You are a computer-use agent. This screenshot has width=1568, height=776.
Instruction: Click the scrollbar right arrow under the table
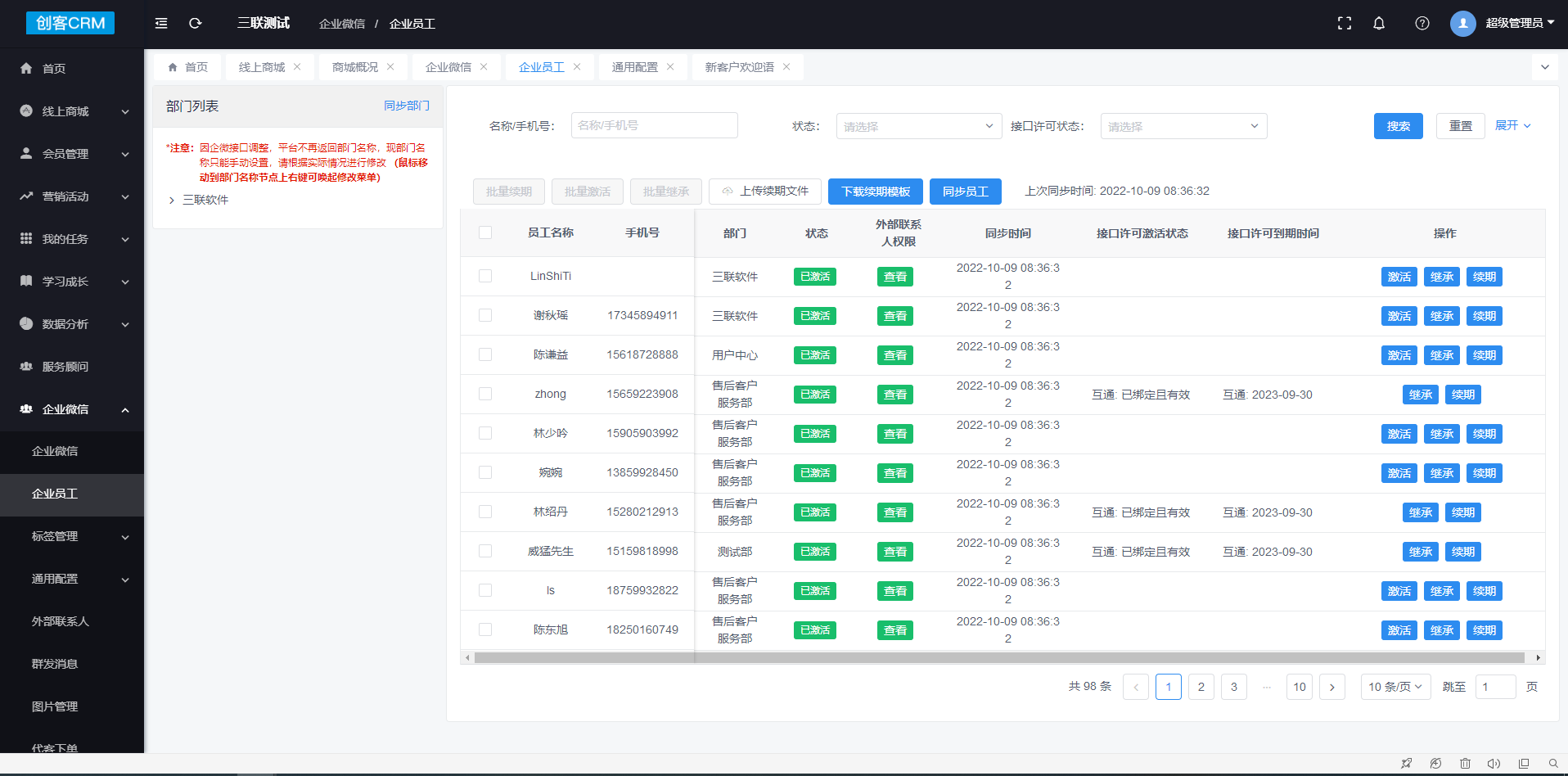click(x=1539, y=657)
